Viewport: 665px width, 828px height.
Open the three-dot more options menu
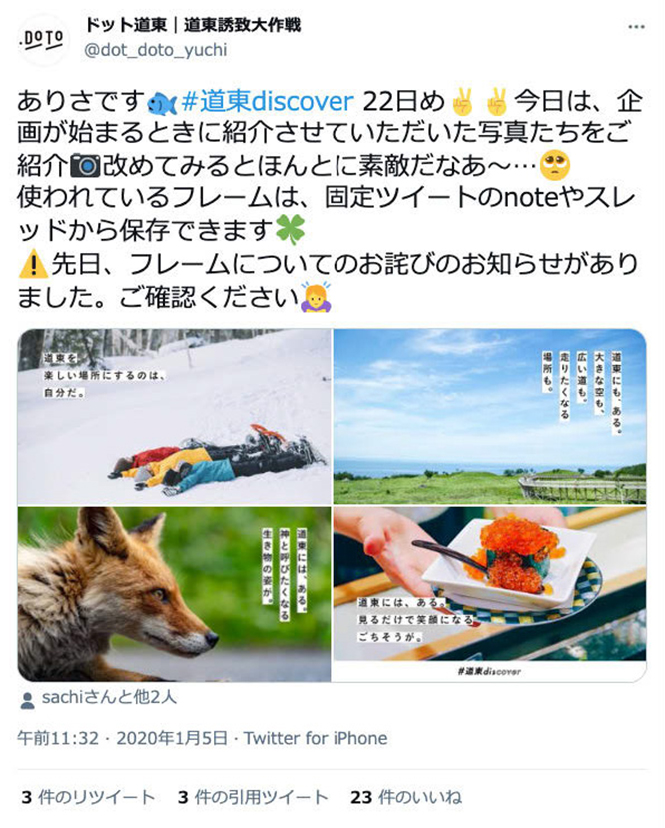(x=636, y=27)
